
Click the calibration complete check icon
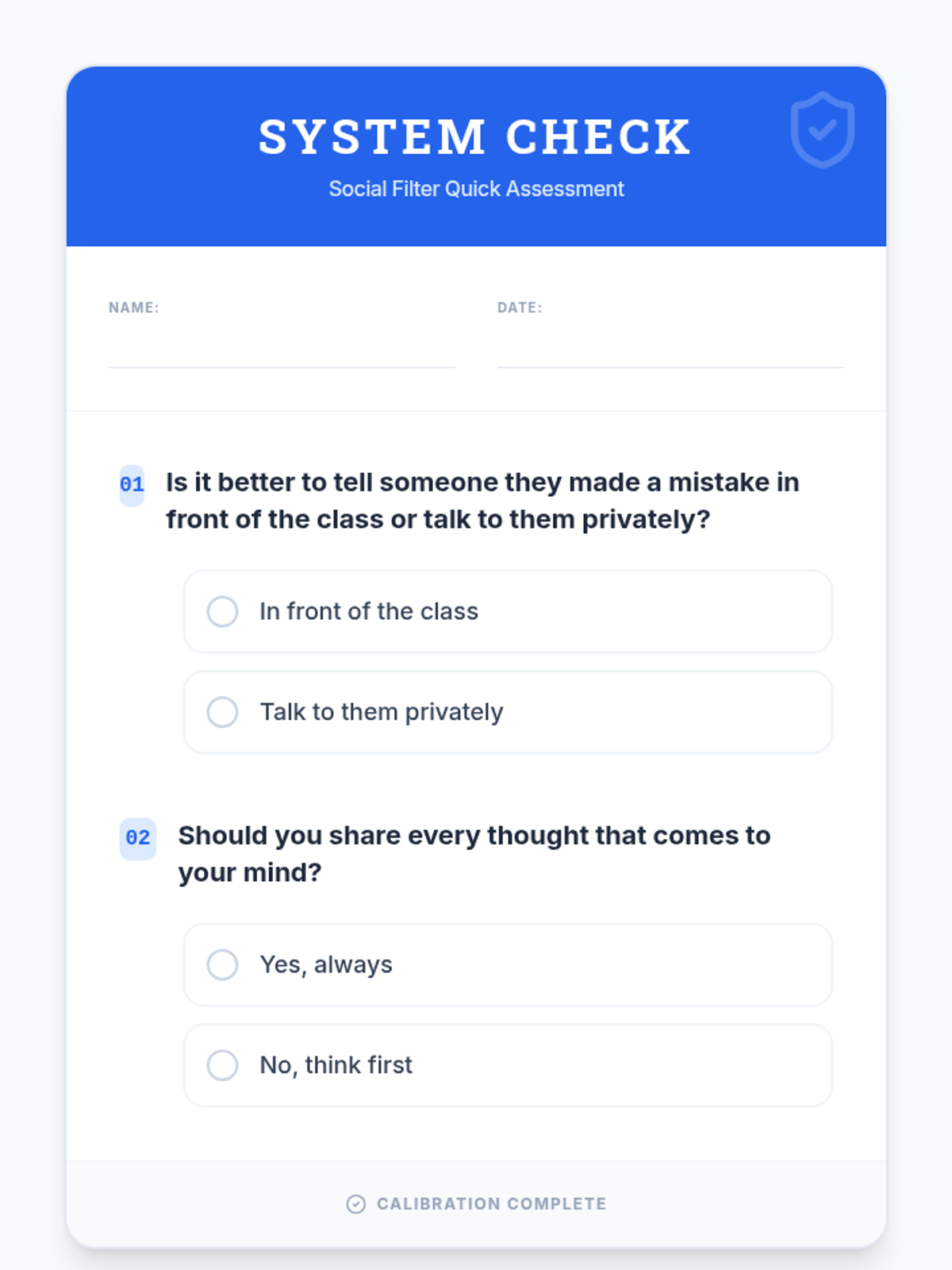(356, 1204)
